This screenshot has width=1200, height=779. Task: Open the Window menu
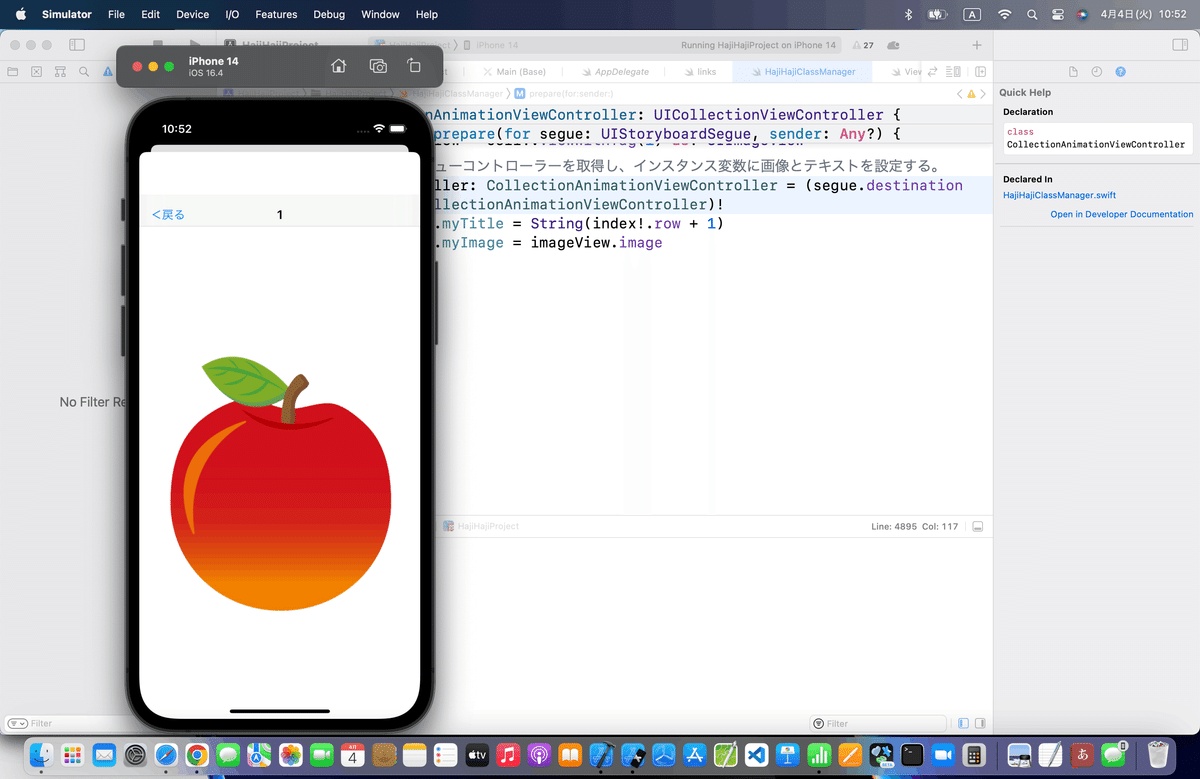click(x=380, y=15)
